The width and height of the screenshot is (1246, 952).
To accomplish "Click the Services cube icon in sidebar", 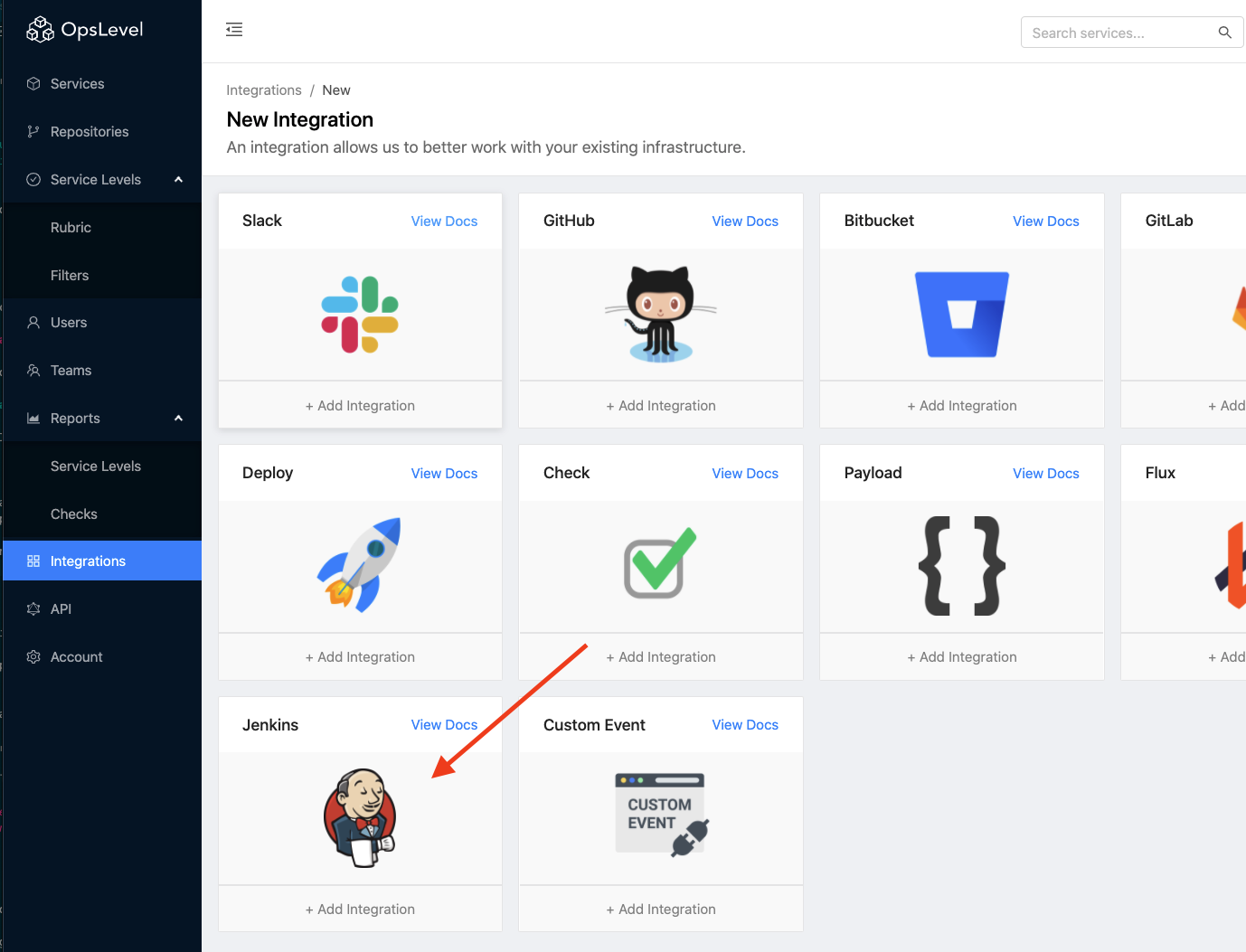I will [33, 84].
